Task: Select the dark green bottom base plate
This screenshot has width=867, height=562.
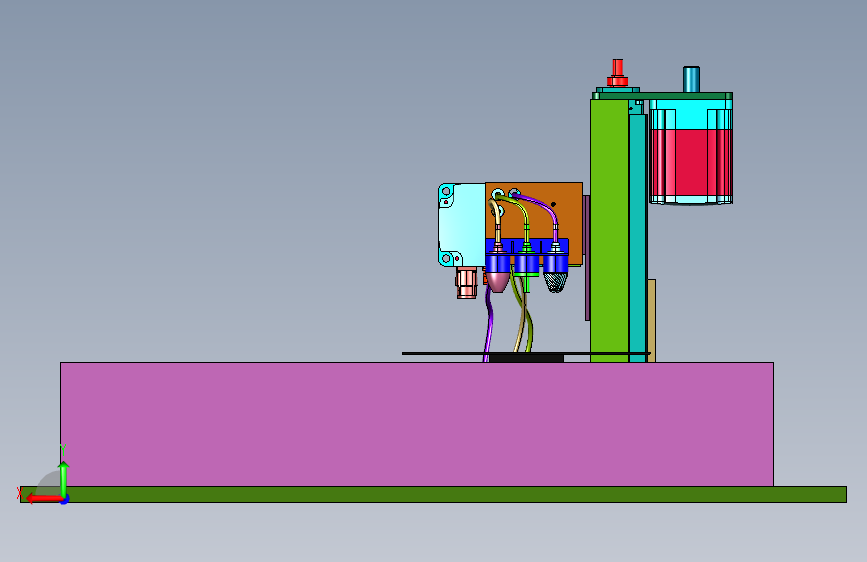Action: click(x=433, y=495)
